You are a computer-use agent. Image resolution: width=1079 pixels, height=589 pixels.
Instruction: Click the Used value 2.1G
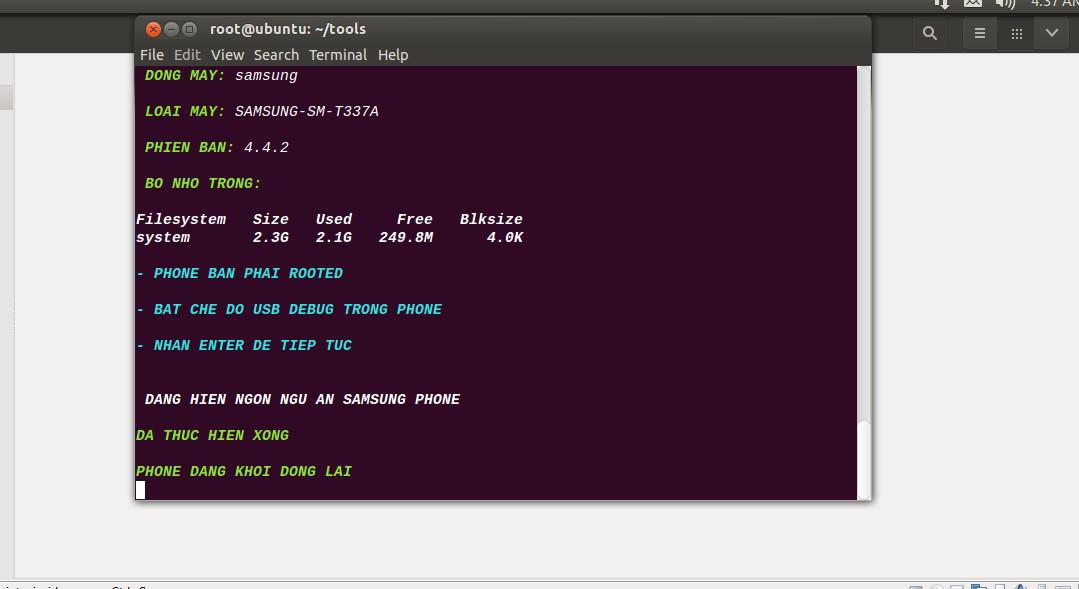coord(334,237)
